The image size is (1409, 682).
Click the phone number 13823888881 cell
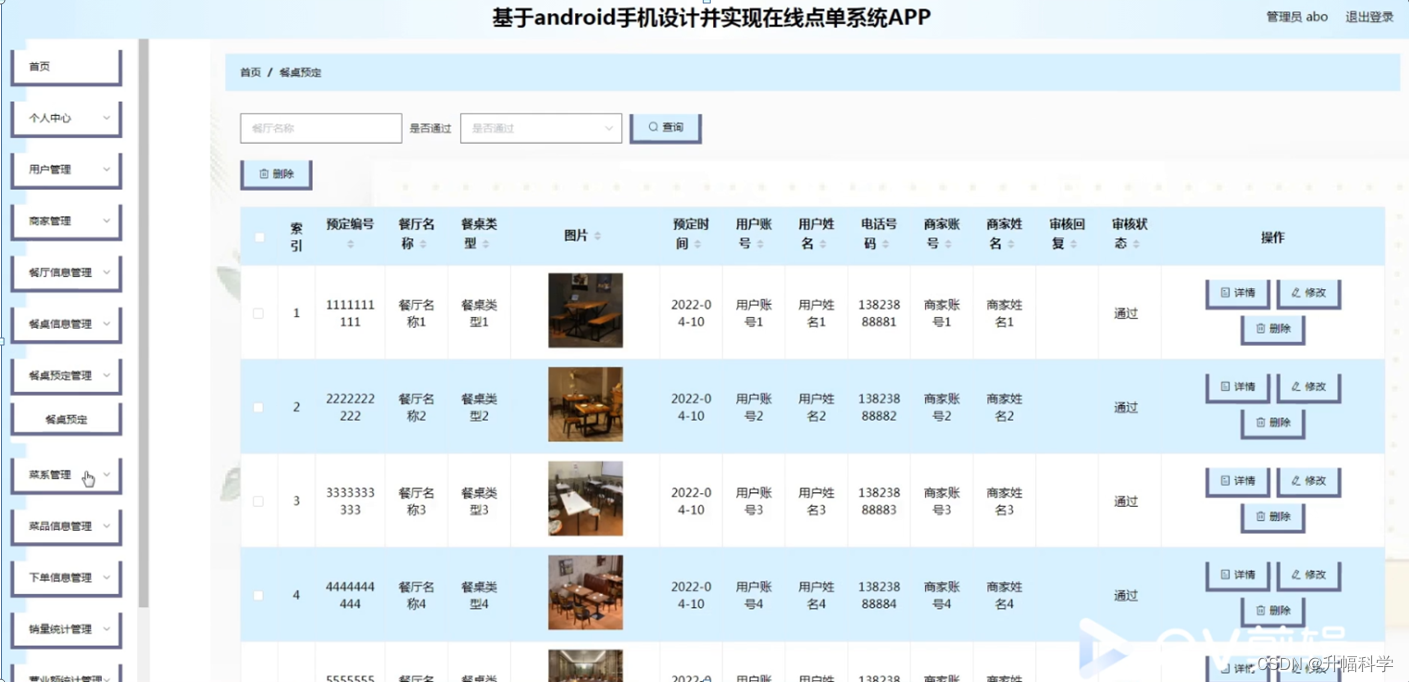[879, 313]
